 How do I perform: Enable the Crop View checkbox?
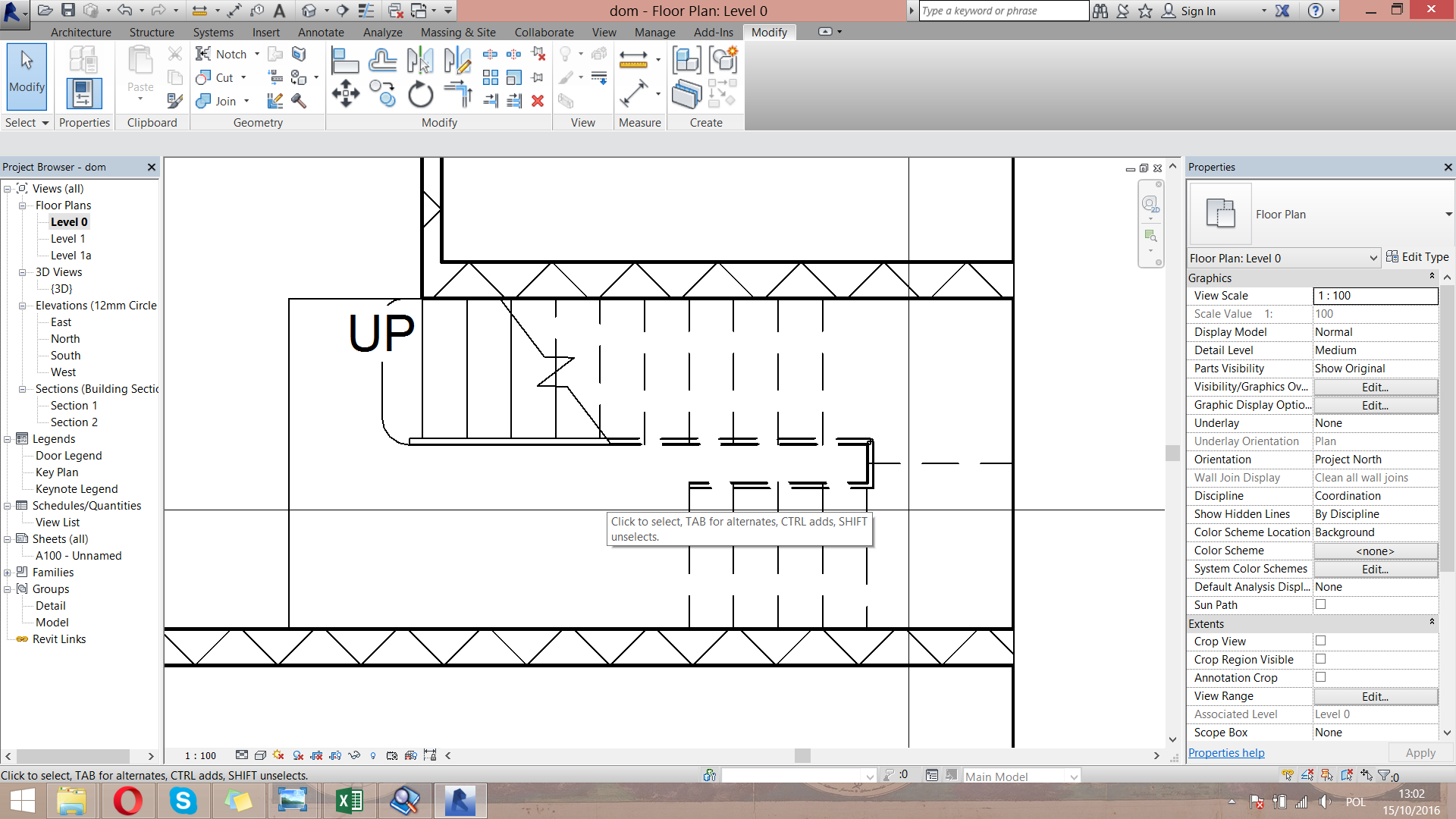pyautogui.click(x=1320, y=641)
